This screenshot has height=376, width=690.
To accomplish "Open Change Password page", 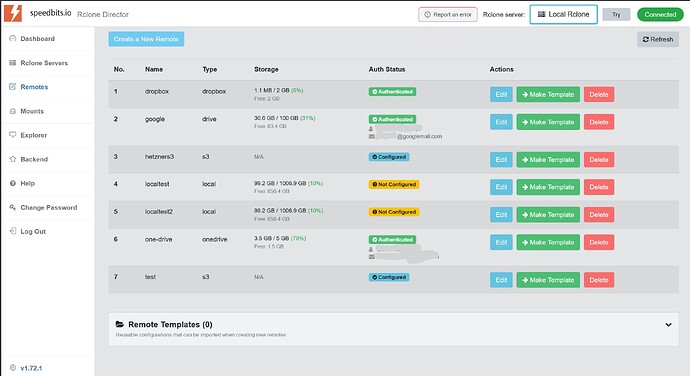I will tap(48, 207).
